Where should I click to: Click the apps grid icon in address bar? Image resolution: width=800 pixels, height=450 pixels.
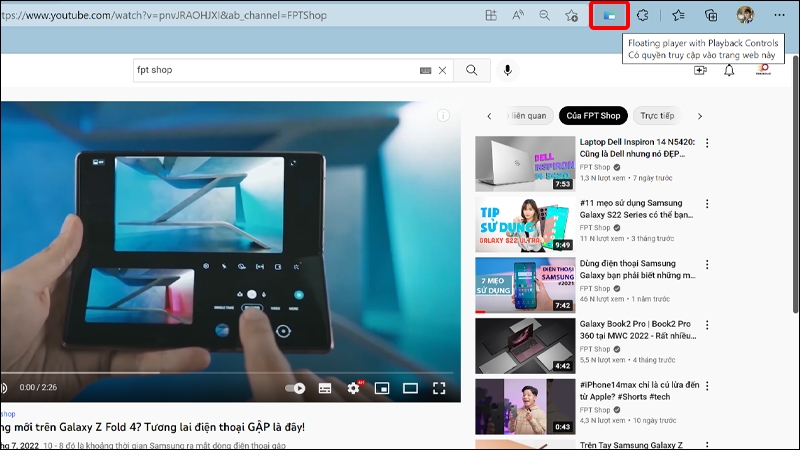[491, 15]
